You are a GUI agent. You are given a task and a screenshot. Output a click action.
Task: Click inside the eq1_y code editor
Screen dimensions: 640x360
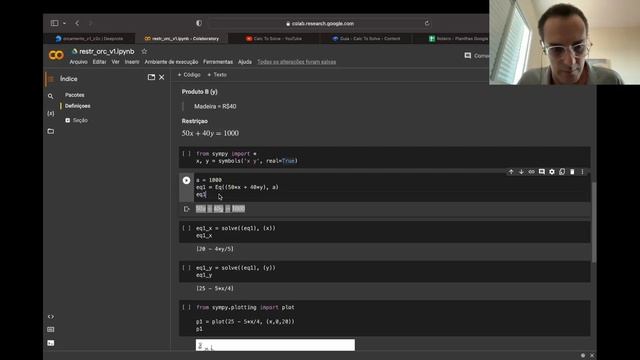click(x=392, y=271)
